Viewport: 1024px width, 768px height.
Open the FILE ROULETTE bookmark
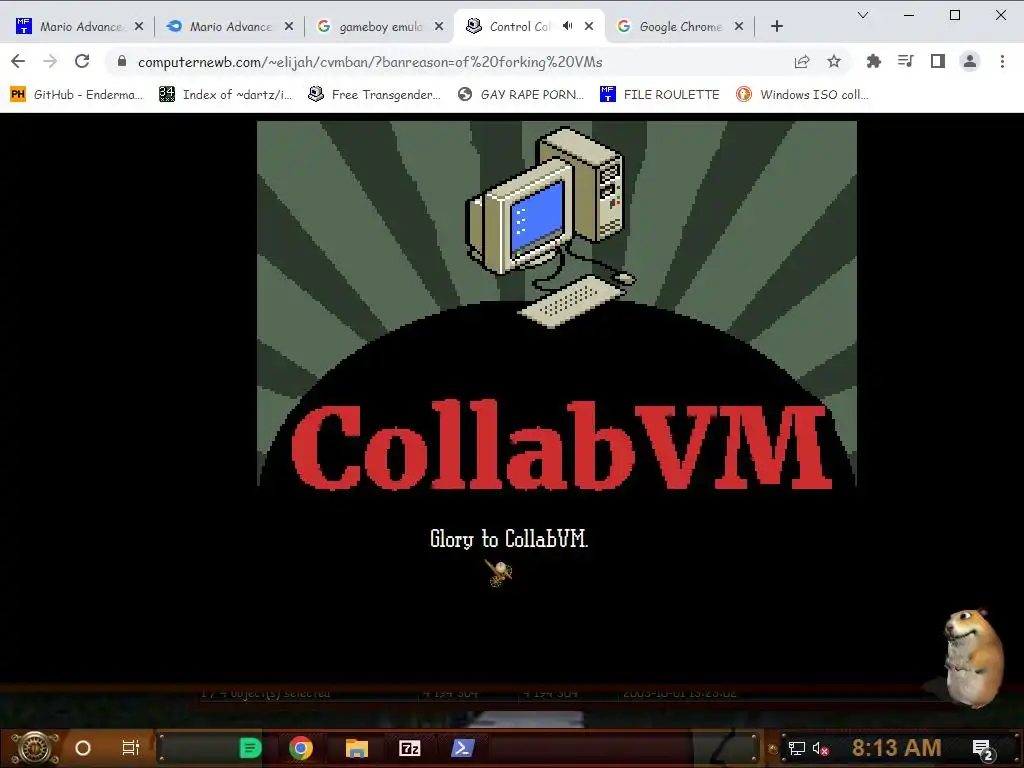(660, 95)
